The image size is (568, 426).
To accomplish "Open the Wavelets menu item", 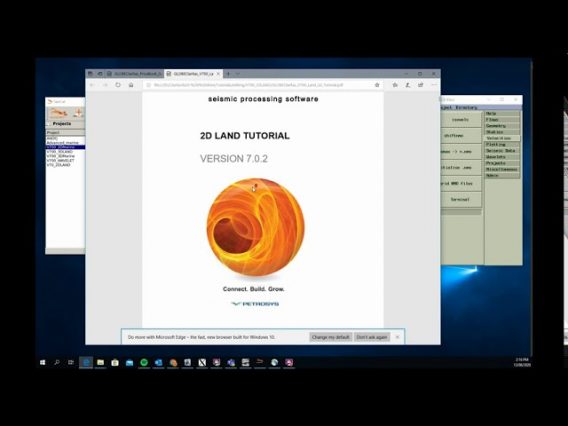I will click(x=502, y=157).
